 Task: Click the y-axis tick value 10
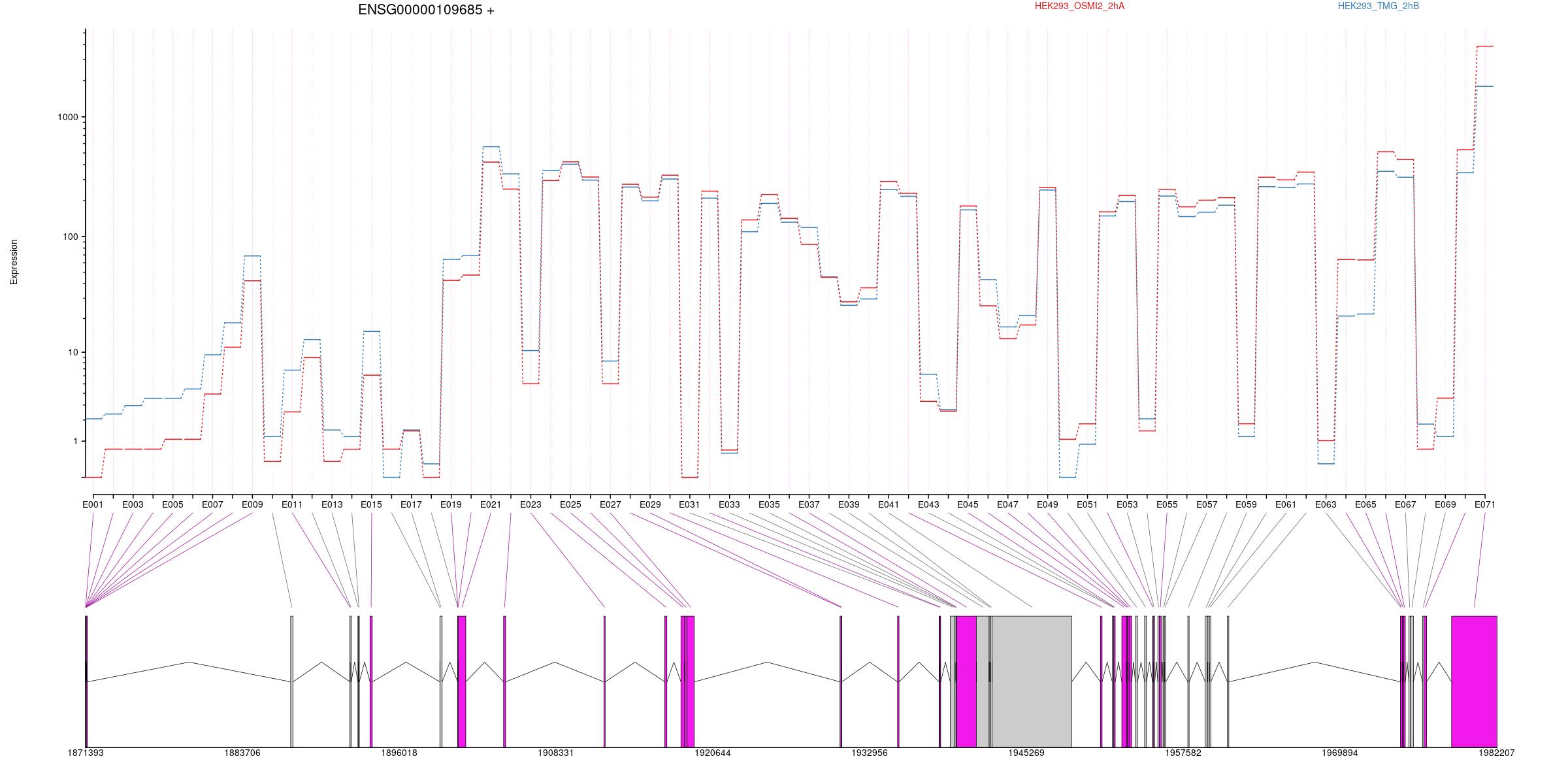(x=73, y=352)
